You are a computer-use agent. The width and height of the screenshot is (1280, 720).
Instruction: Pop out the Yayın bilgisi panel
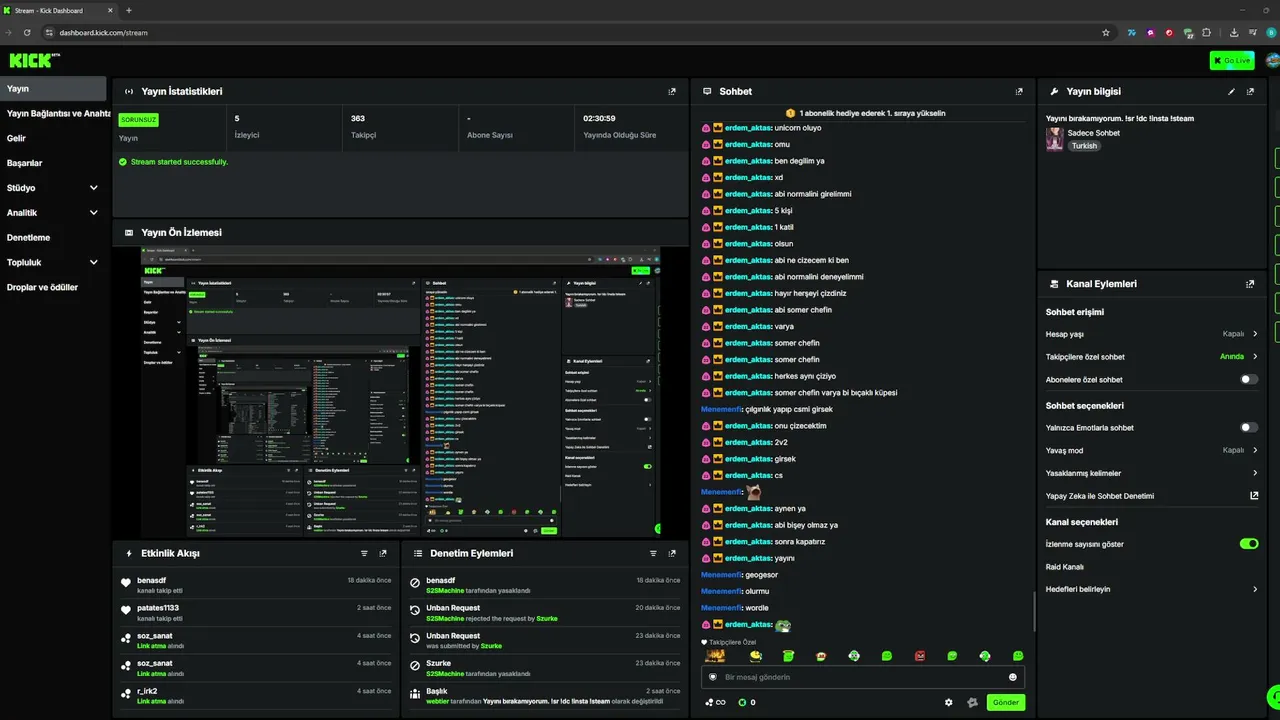click(1250, 91)
